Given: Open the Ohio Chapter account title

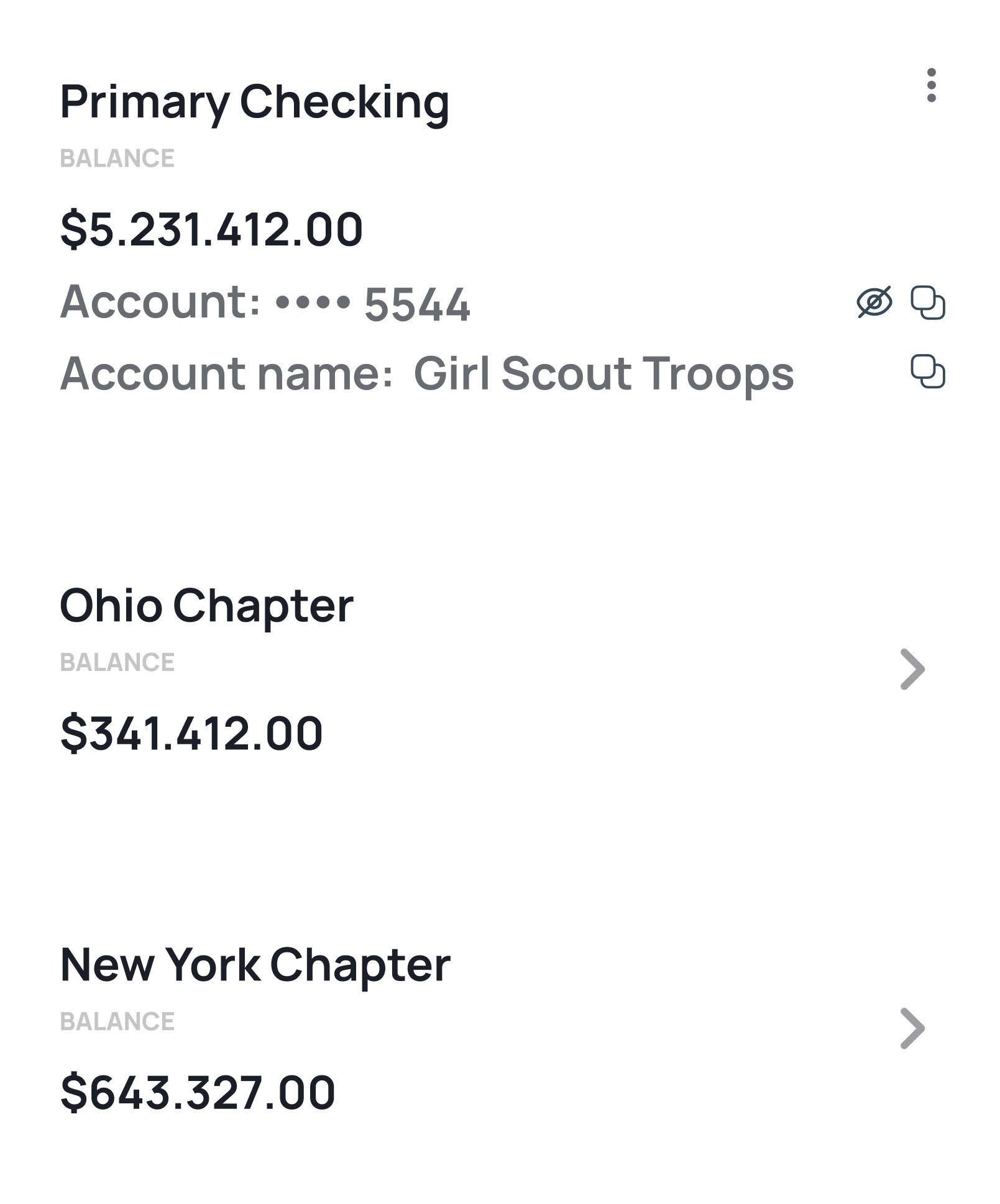Looking at the screenshot, I should pyautogui.click(x=206, y=606).
